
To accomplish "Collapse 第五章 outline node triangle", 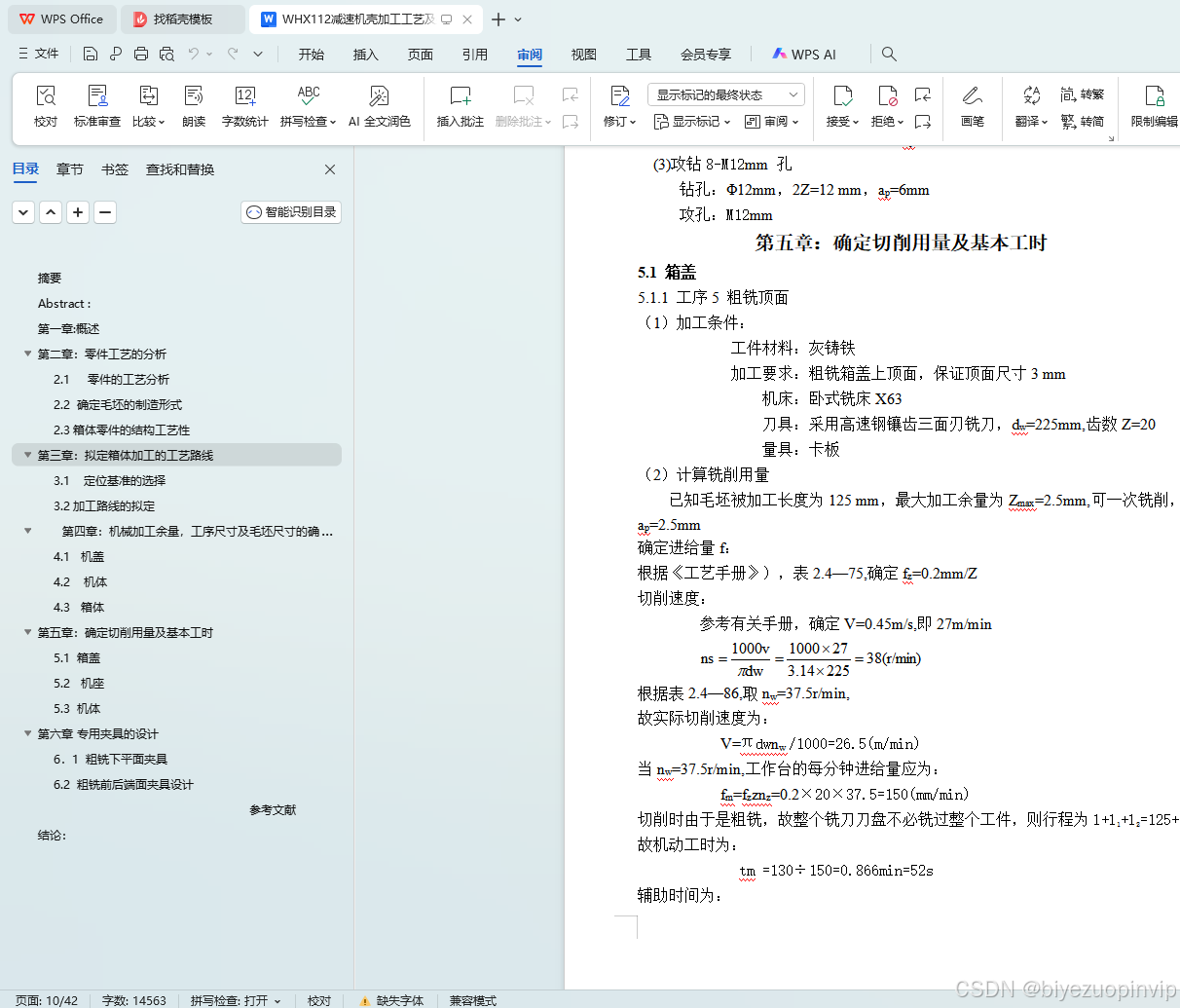I will click(27, 632).
